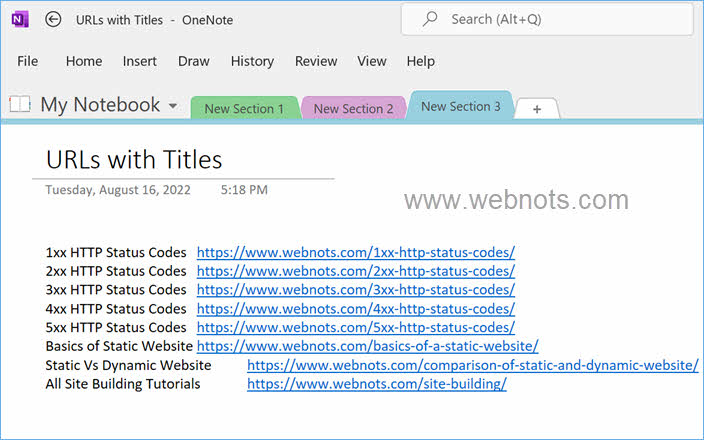Click text All Site Building Tutorials
Image resolution: width=704 pixels, height=440 pixels.
123,384
